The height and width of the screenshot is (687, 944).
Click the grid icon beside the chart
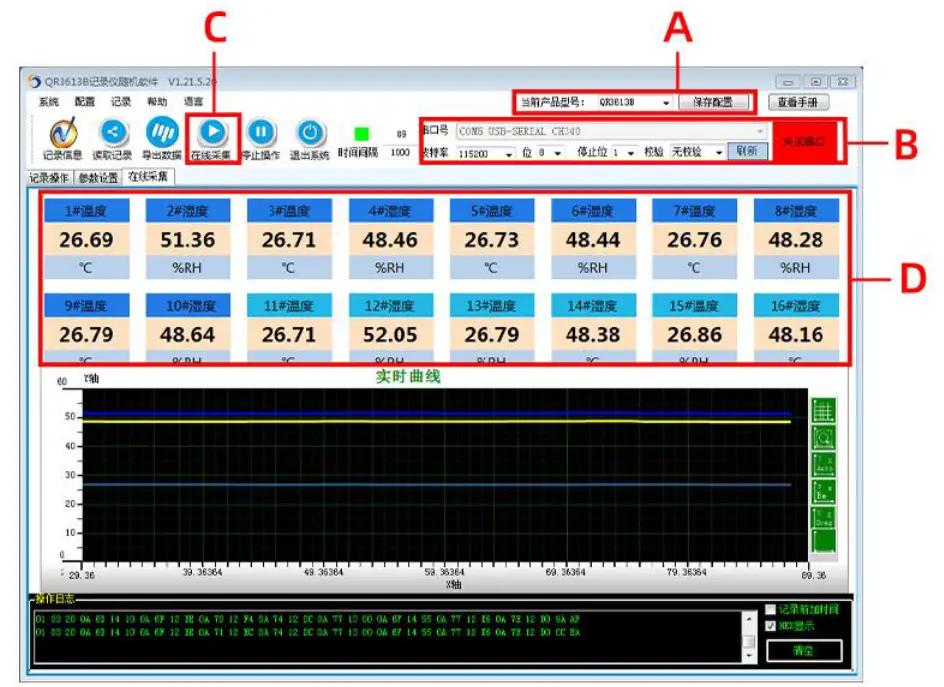click(824, 411)
